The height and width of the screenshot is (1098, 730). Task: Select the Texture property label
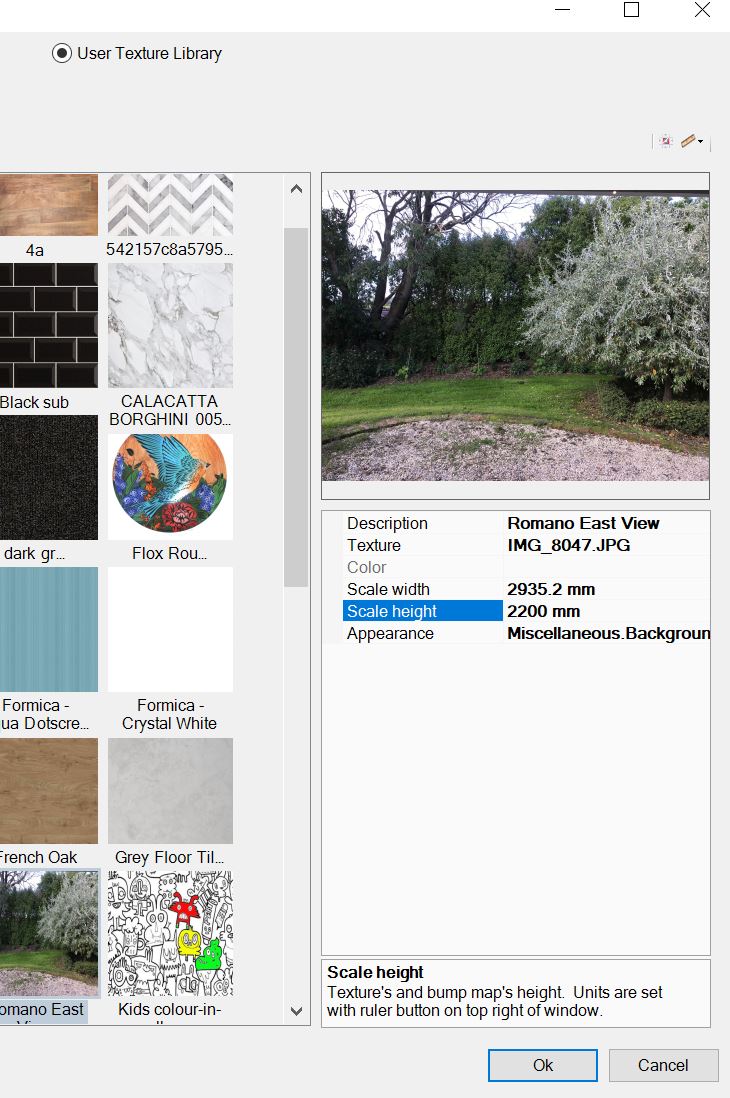pos(373,545)
